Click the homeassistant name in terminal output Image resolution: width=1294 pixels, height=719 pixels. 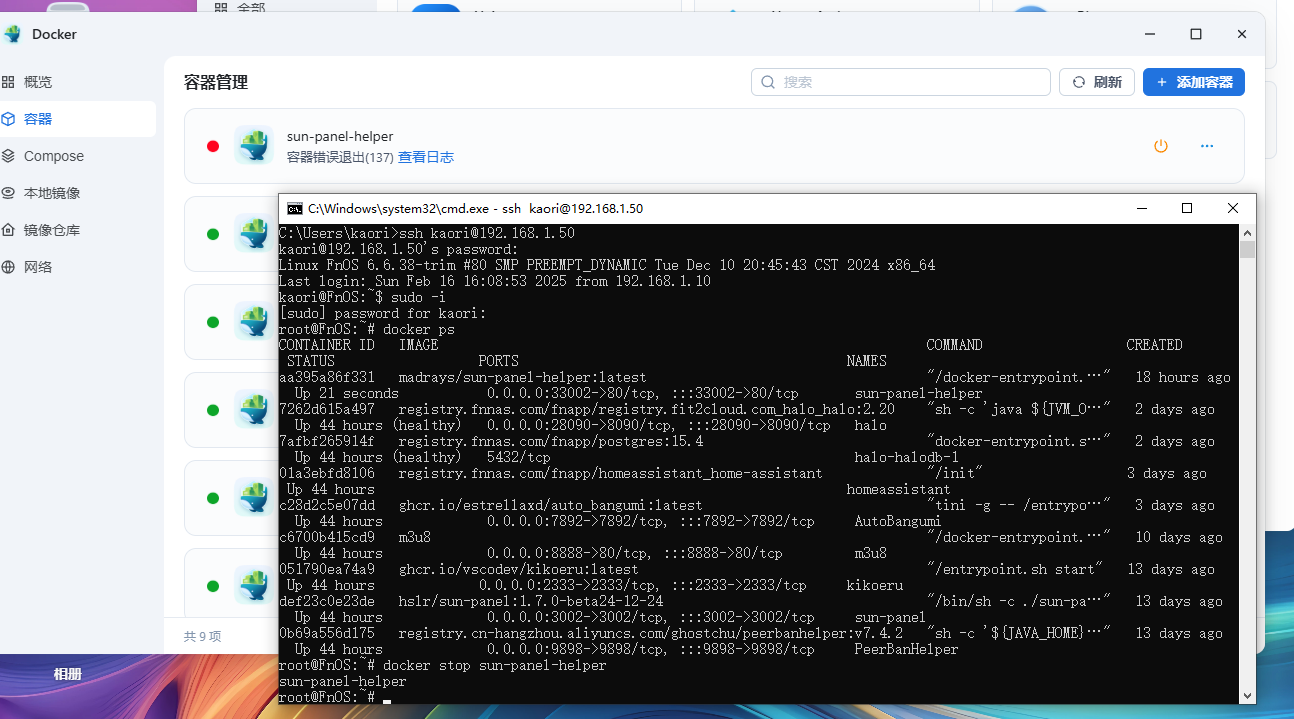tap(898, 489)
